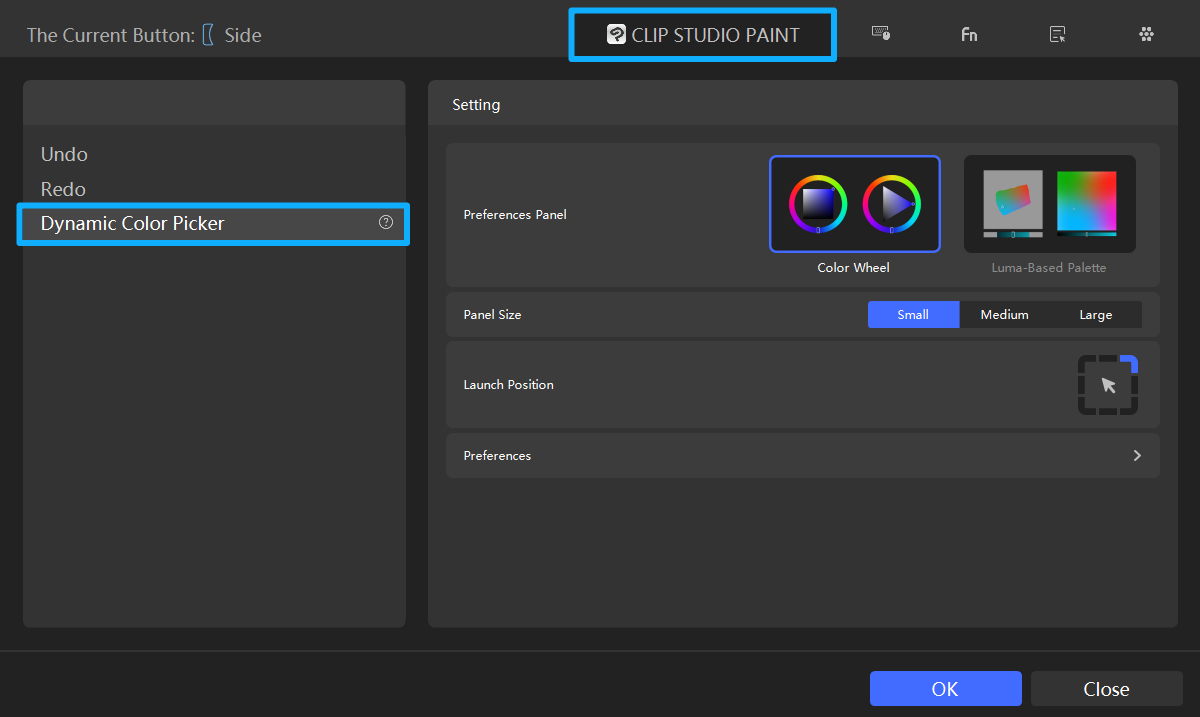1200x717 pixels.
Task: Click the Launch Position cursor icon
Action: 1108,384
